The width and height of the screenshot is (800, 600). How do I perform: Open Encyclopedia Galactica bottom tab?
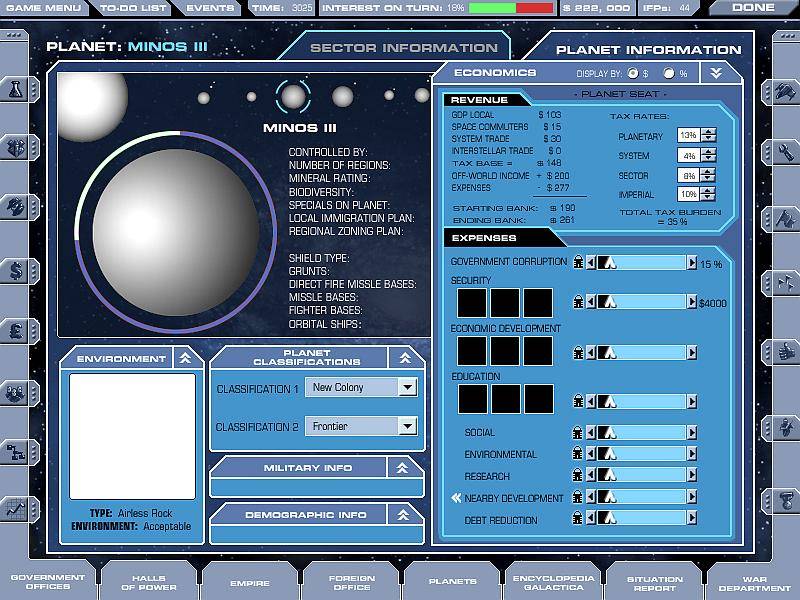tap(554, 583)
